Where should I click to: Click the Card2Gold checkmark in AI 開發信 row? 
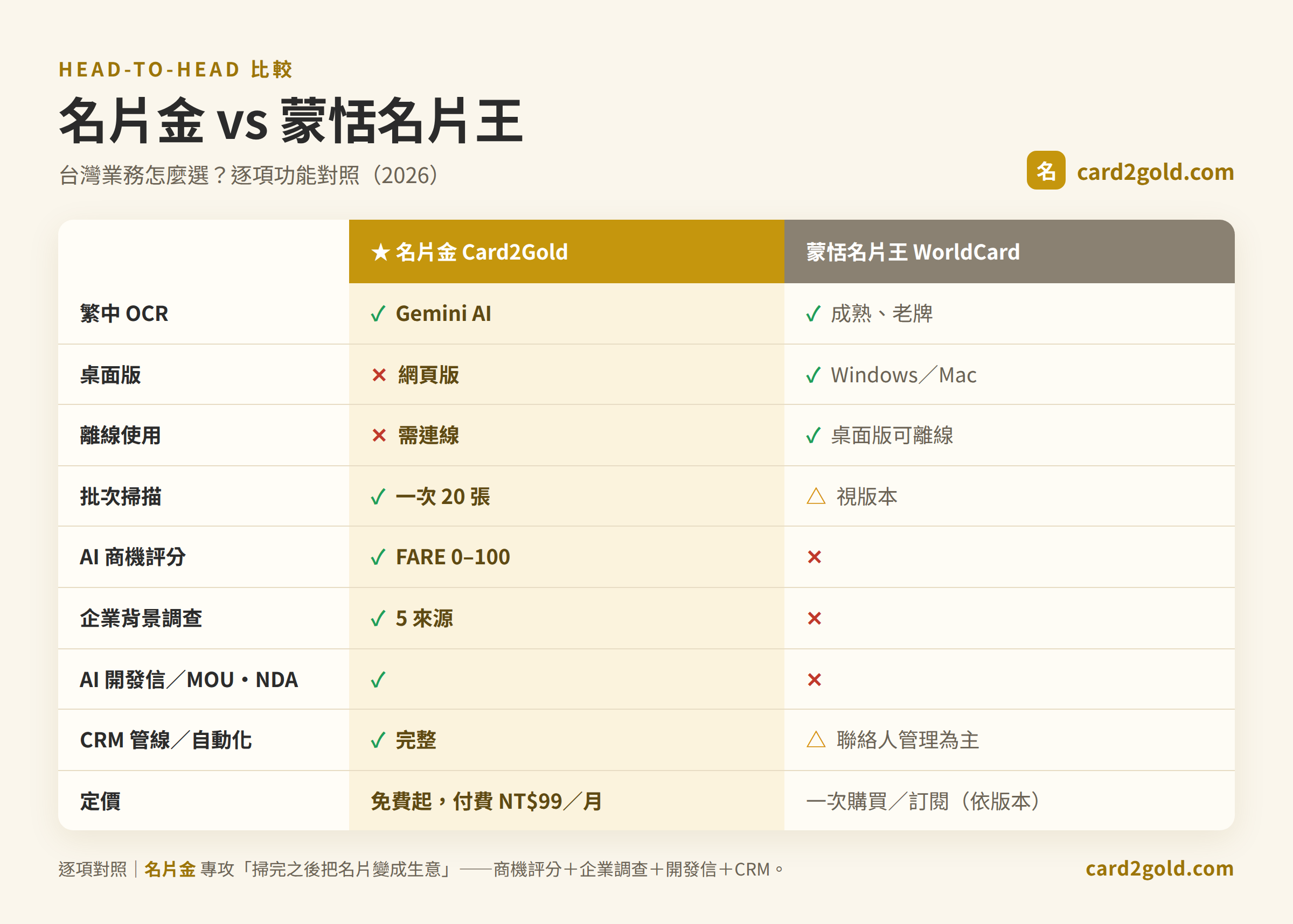click(x=378, y=680)
